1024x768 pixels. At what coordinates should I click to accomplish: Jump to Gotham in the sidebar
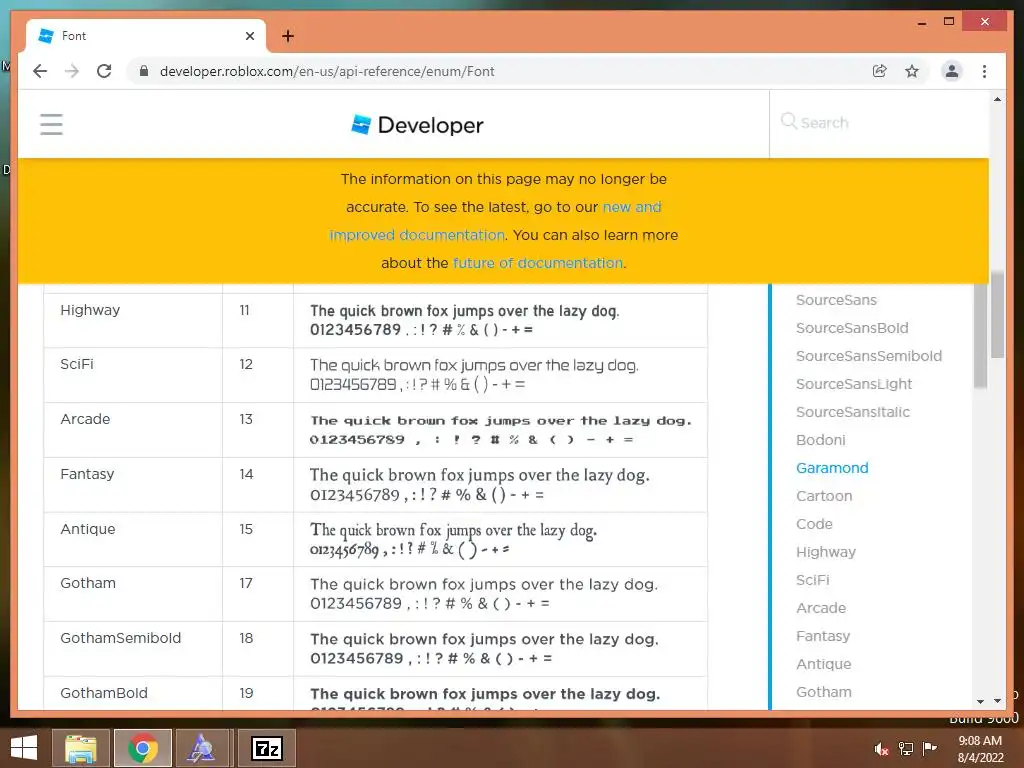[824, 692]
